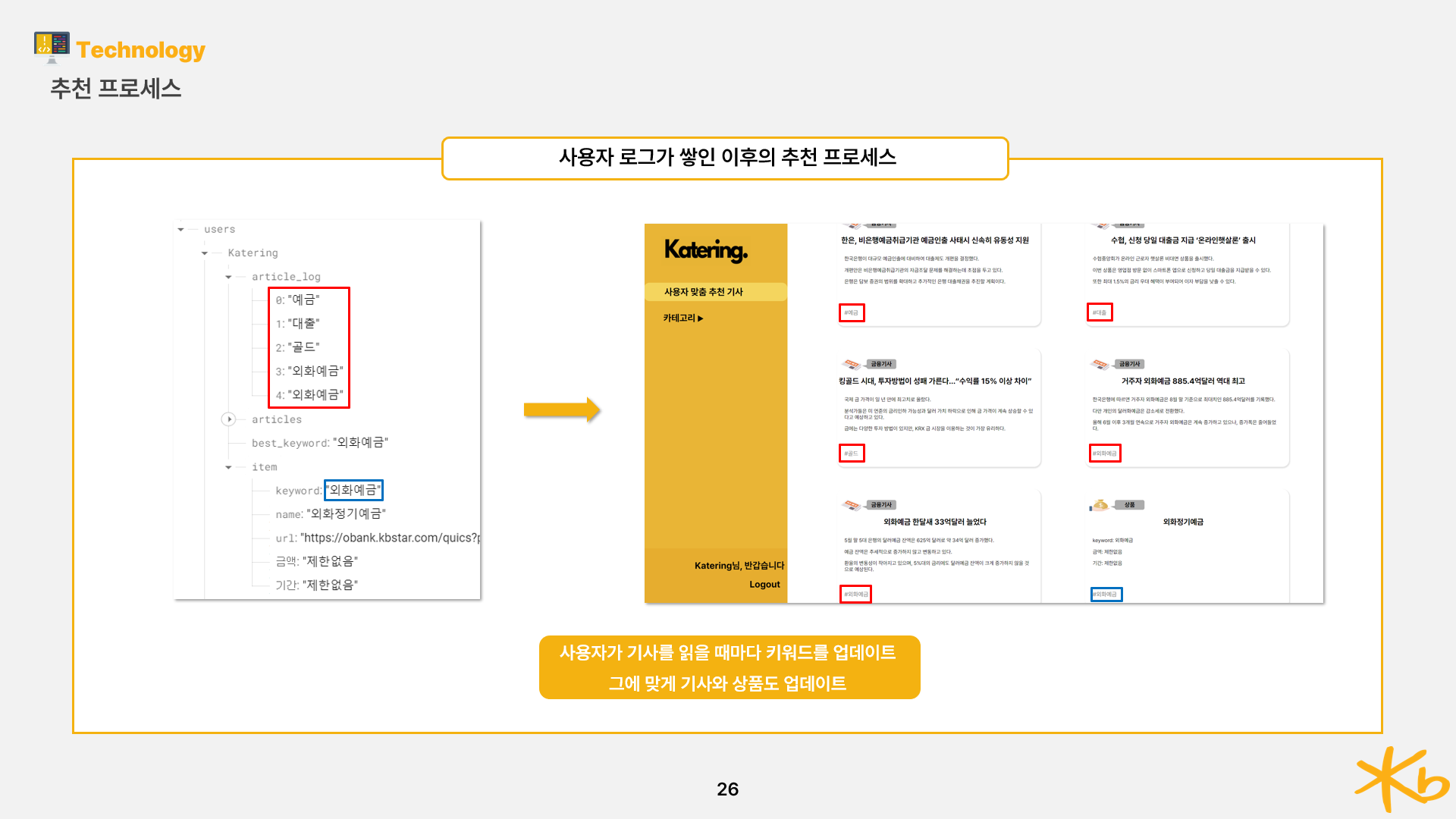The image size is (1456, 819).
Task: Click 금융기사 badge on the 킹골드 시대 card
Action: click(882, 364)
